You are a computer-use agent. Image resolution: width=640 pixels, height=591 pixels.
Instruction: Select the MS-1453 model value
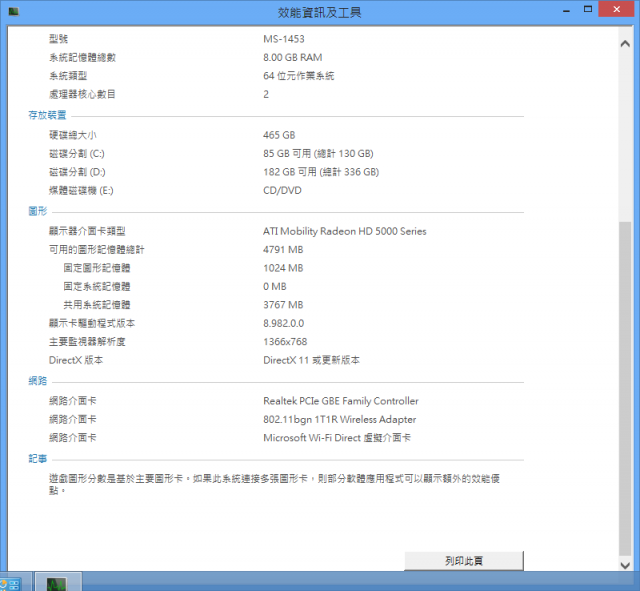click(284, 39)
